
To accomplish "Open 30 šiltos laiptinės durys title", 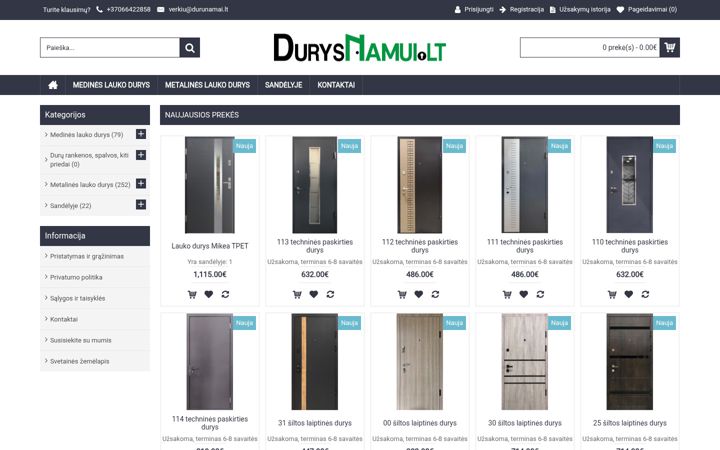I will pos(525,423).
